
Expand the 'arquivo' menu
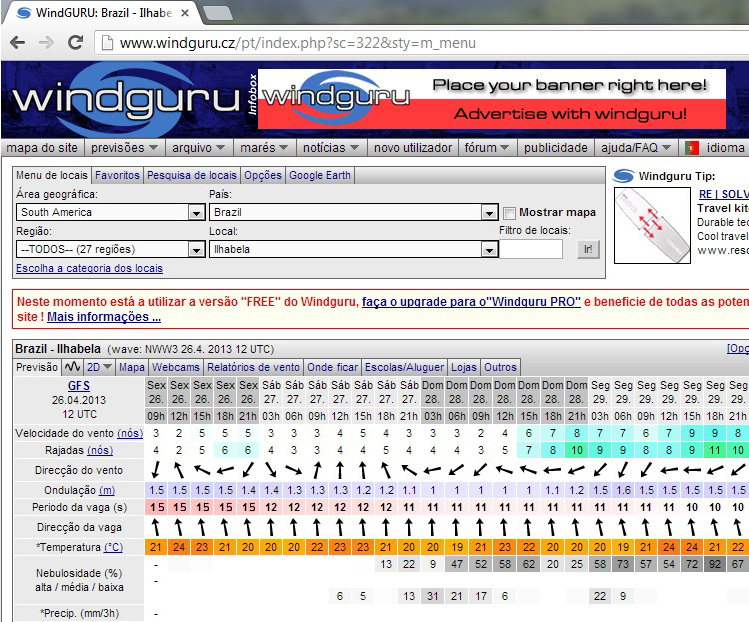click(x=198, y=148)
